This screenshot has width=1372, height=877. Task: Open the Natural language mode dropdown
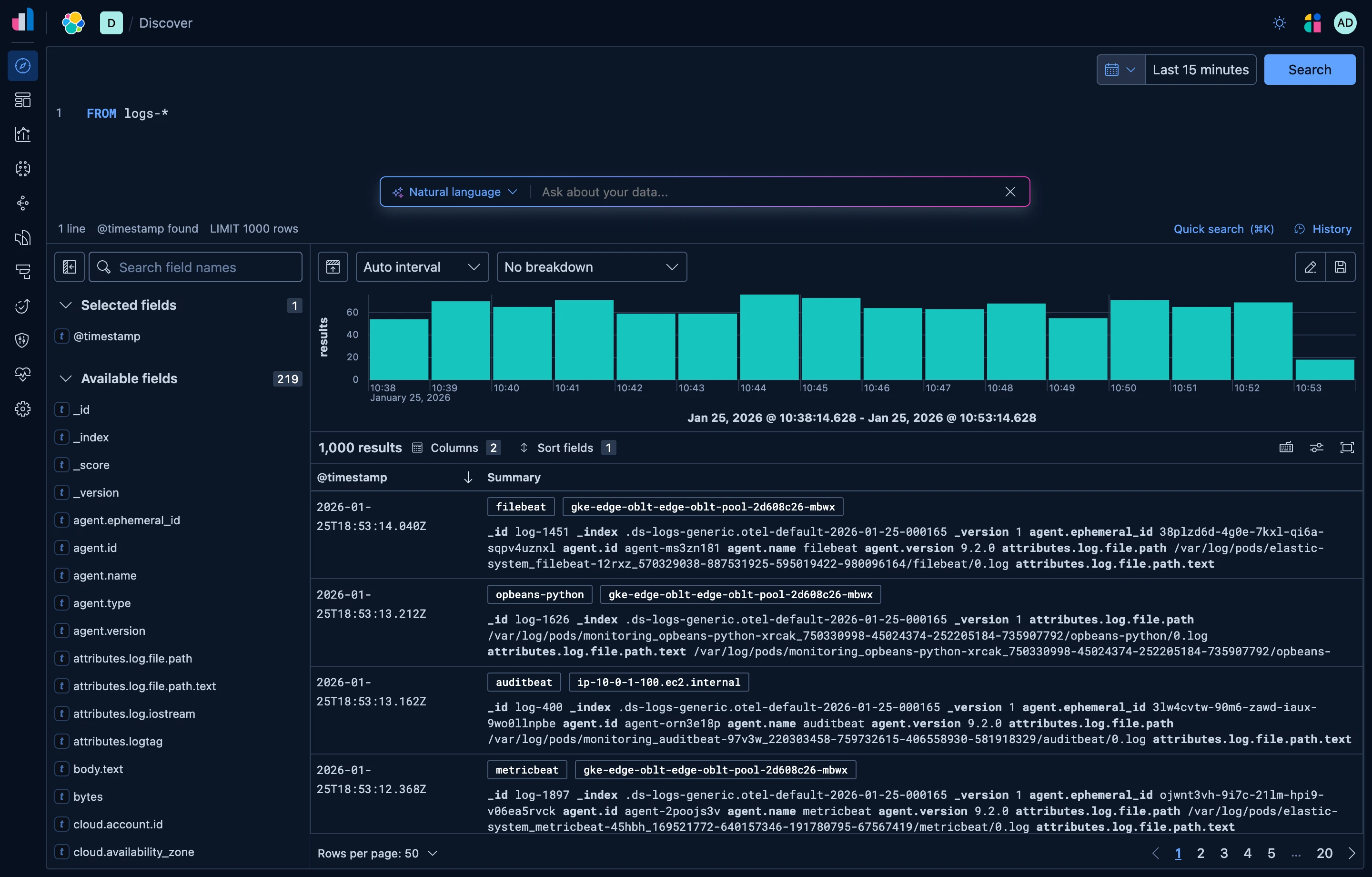pos(454,192)
